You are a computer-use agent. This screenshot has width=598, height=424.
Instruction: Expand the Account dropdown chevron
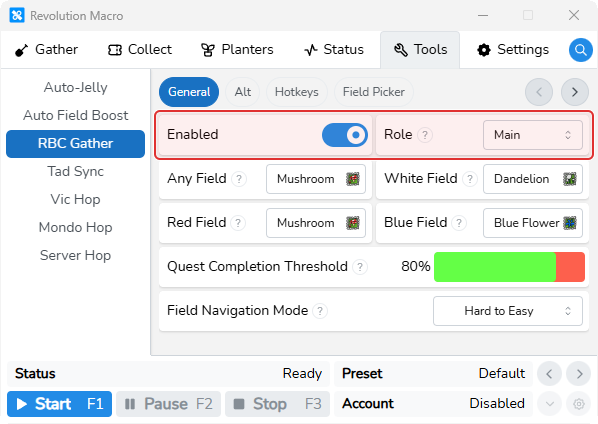550,404
